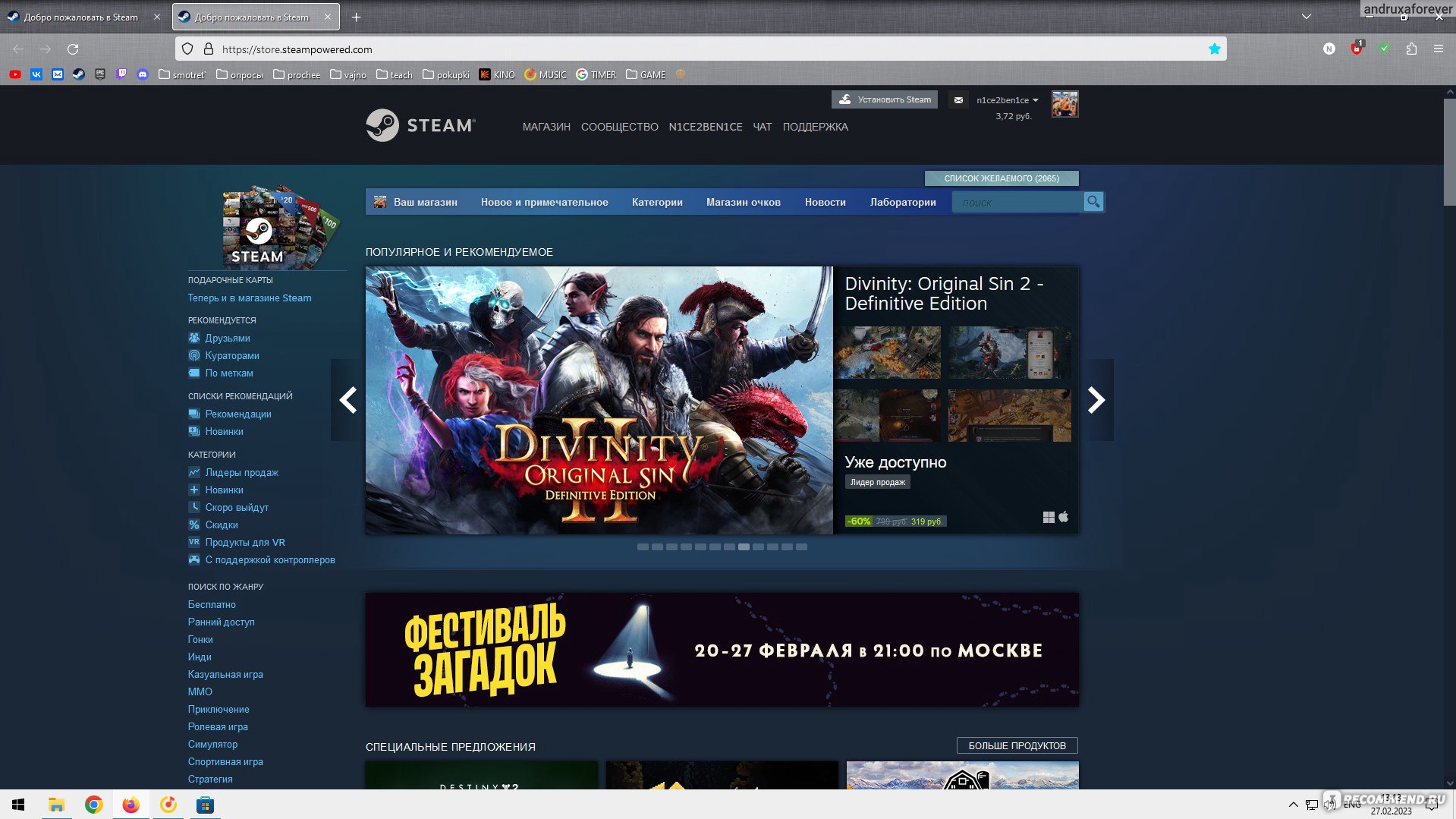The height and width of the screenshot is (819, 1456).
Task: Open the Divinity Original Sin 2 featured banner
Action: 599,400
